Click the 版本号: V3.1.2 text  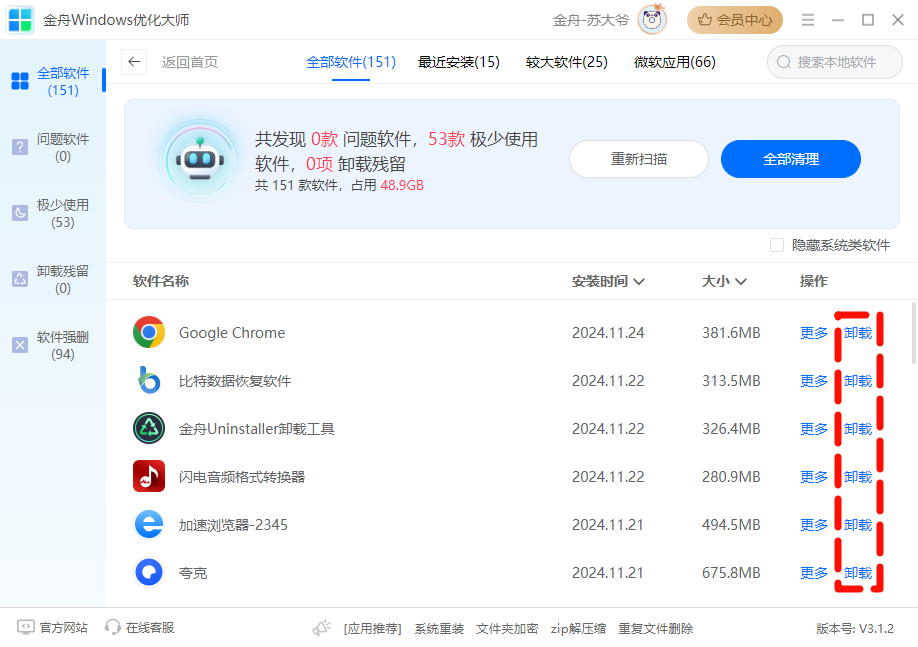coord(855,628)
